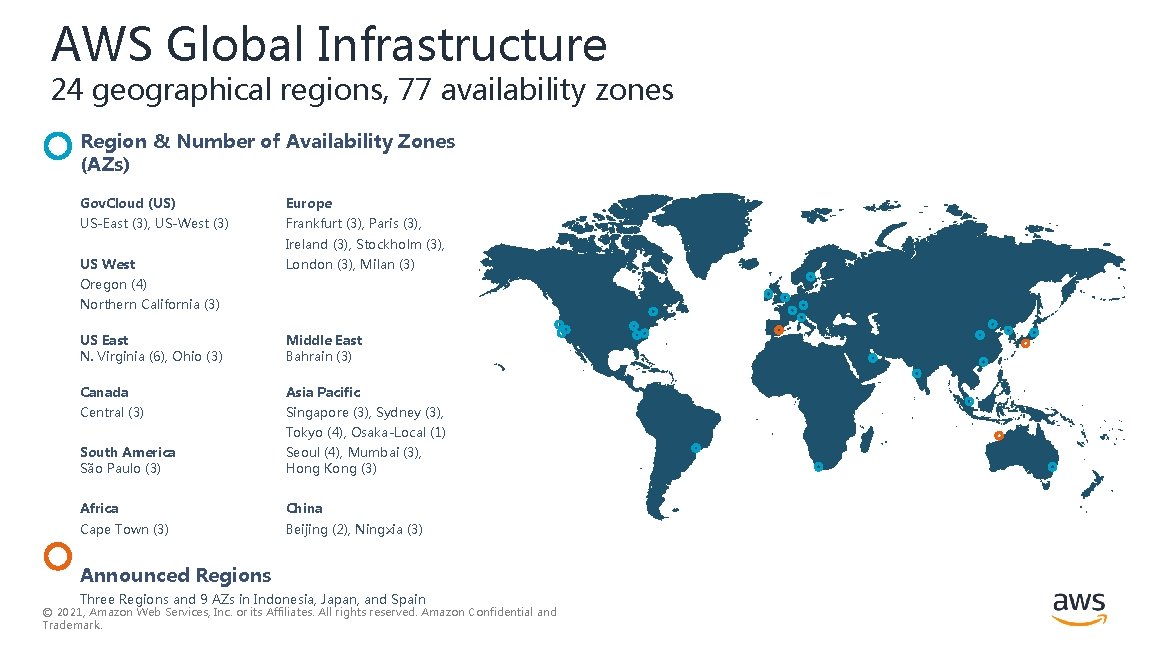Screen dimensions: 1152x648
Task: Click the 'N. Virginia (6), Ohio (3)' line
Action: [x=151, y=356]
